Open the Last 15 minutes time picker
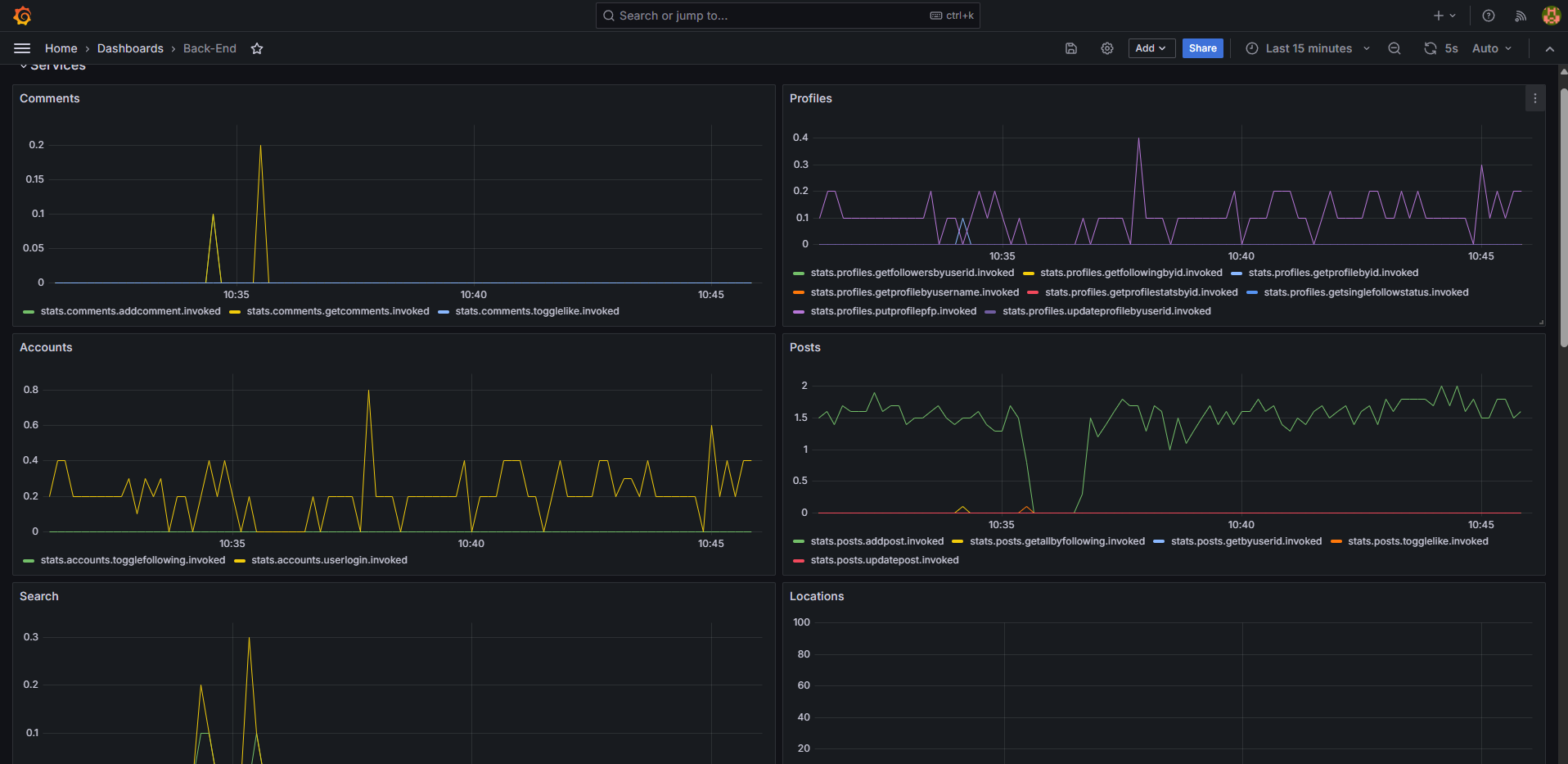 coord(1307,48)
